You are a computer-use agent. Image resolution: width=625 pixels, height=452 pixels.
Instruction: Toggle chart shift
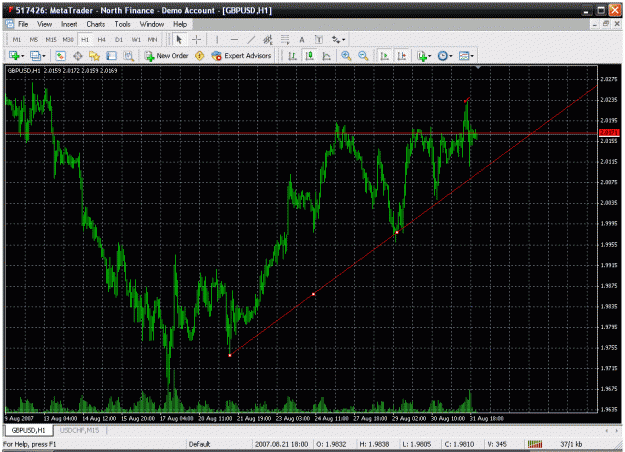click(x=401, y=56)
